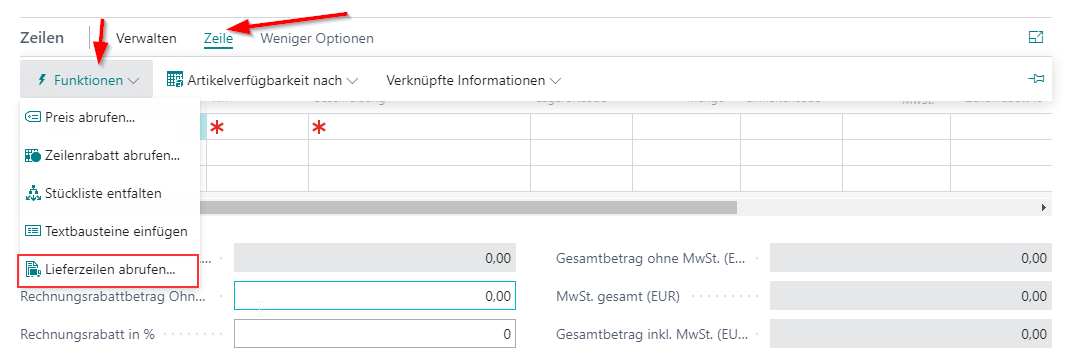1066x363 pixels.
Task: Click the Stückliste entfalten icon
Action: 33,193
